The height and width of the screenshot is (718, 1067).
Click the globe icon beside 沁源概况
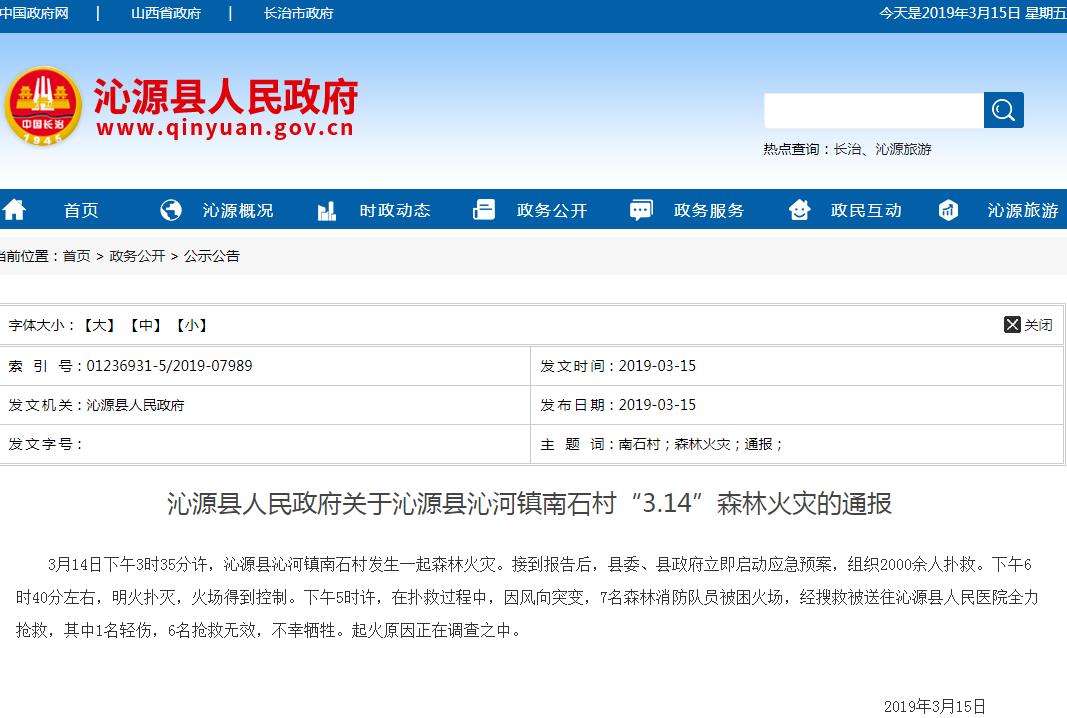tap(171, 210)
